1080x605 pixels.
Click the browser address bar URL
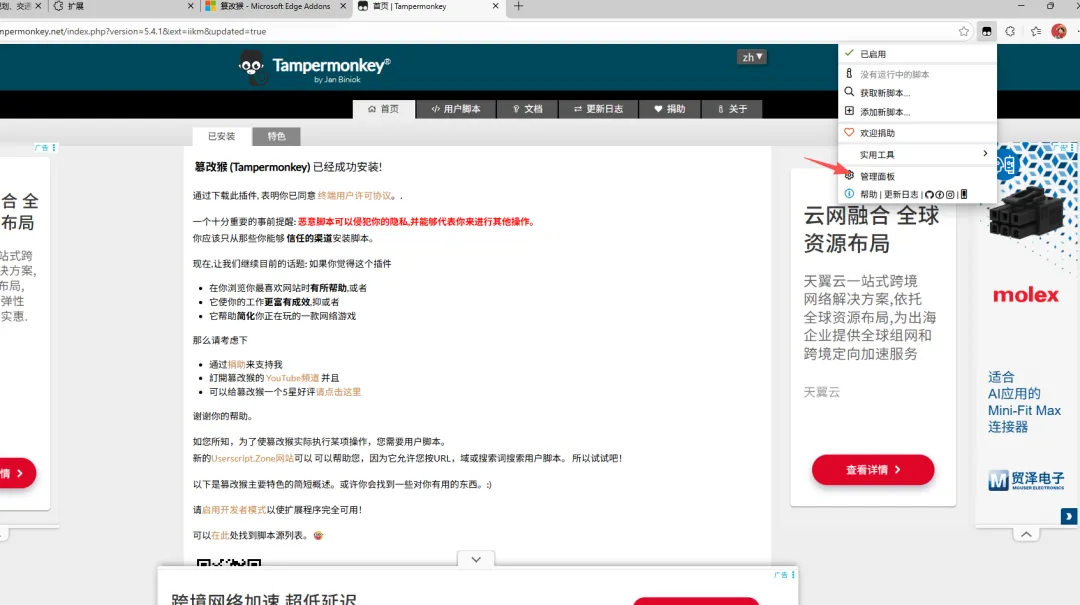coord(133,31)
